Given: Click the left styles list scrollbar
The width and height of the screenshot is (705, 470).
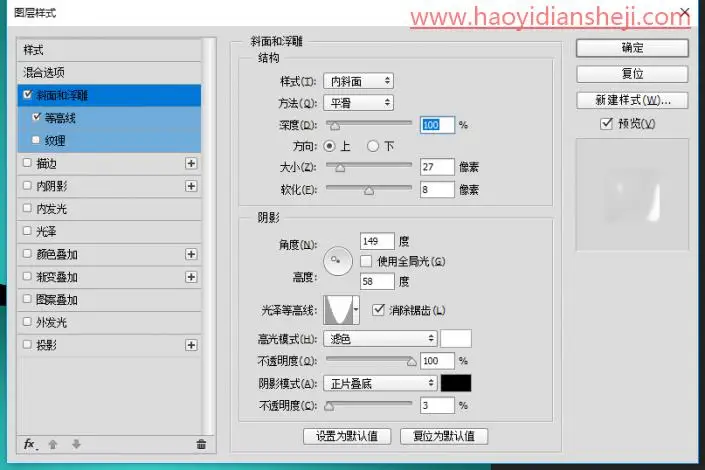Looking at the screenshot, I should pyautogui.click(x=207, y=236).
